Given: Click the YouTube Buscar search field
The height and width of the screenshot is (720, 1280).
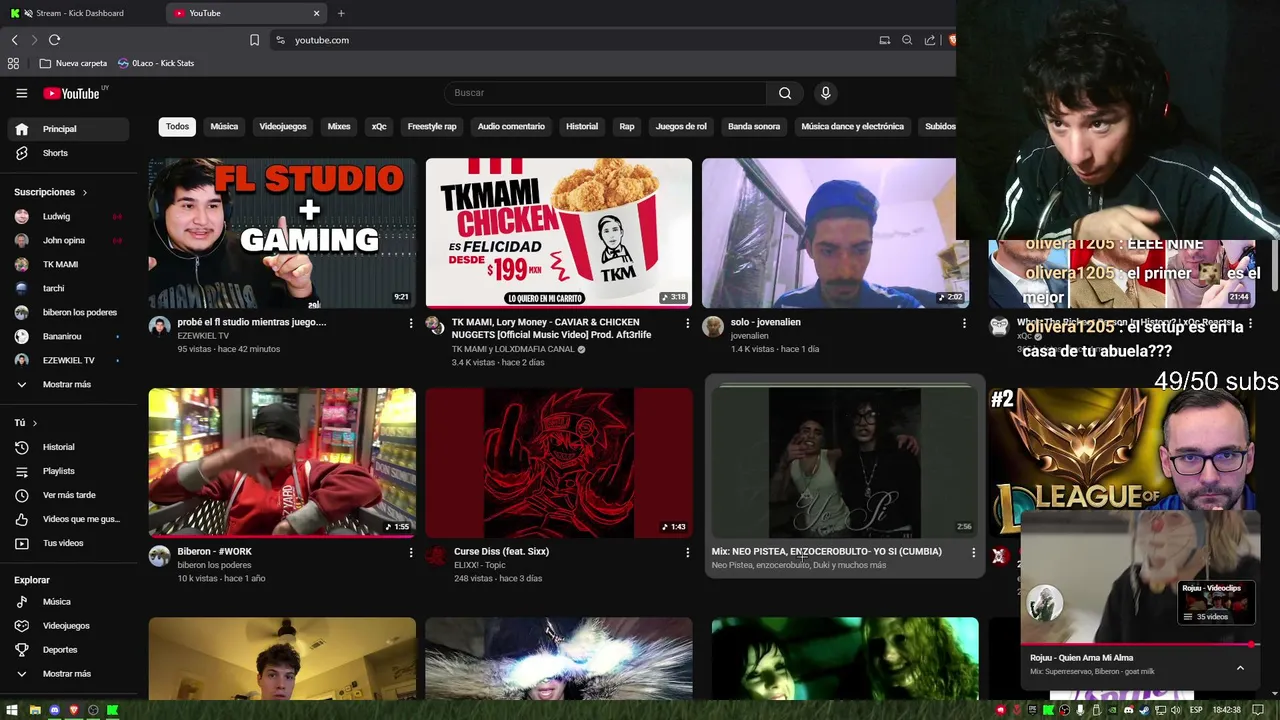Looking at the screenshot, I should (x=605, y=93).
